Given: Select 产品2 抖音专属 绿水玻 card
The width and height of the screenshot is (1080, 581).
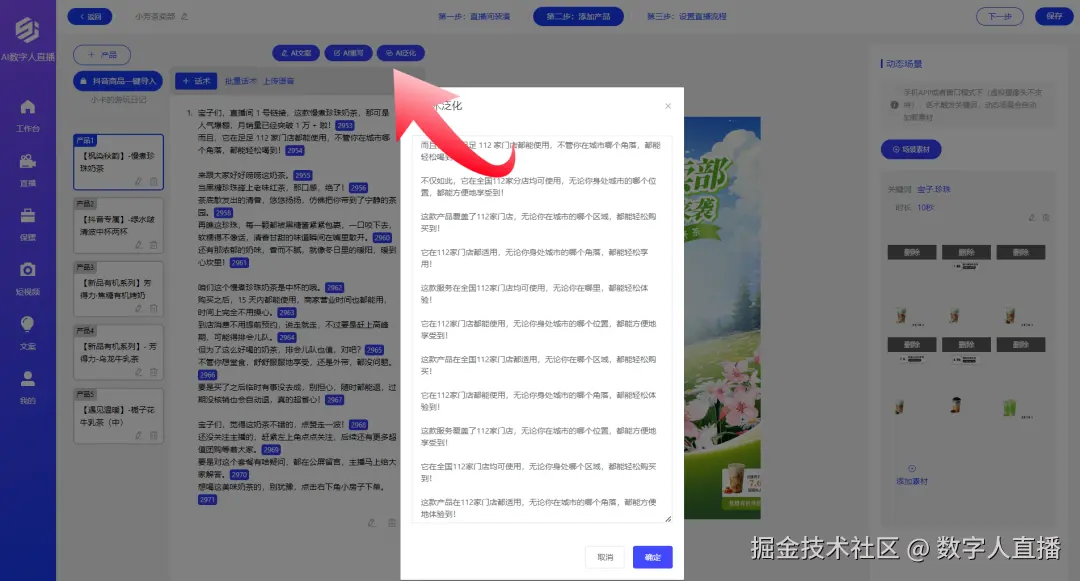Looking at the screenshot, I should (118, 225).
